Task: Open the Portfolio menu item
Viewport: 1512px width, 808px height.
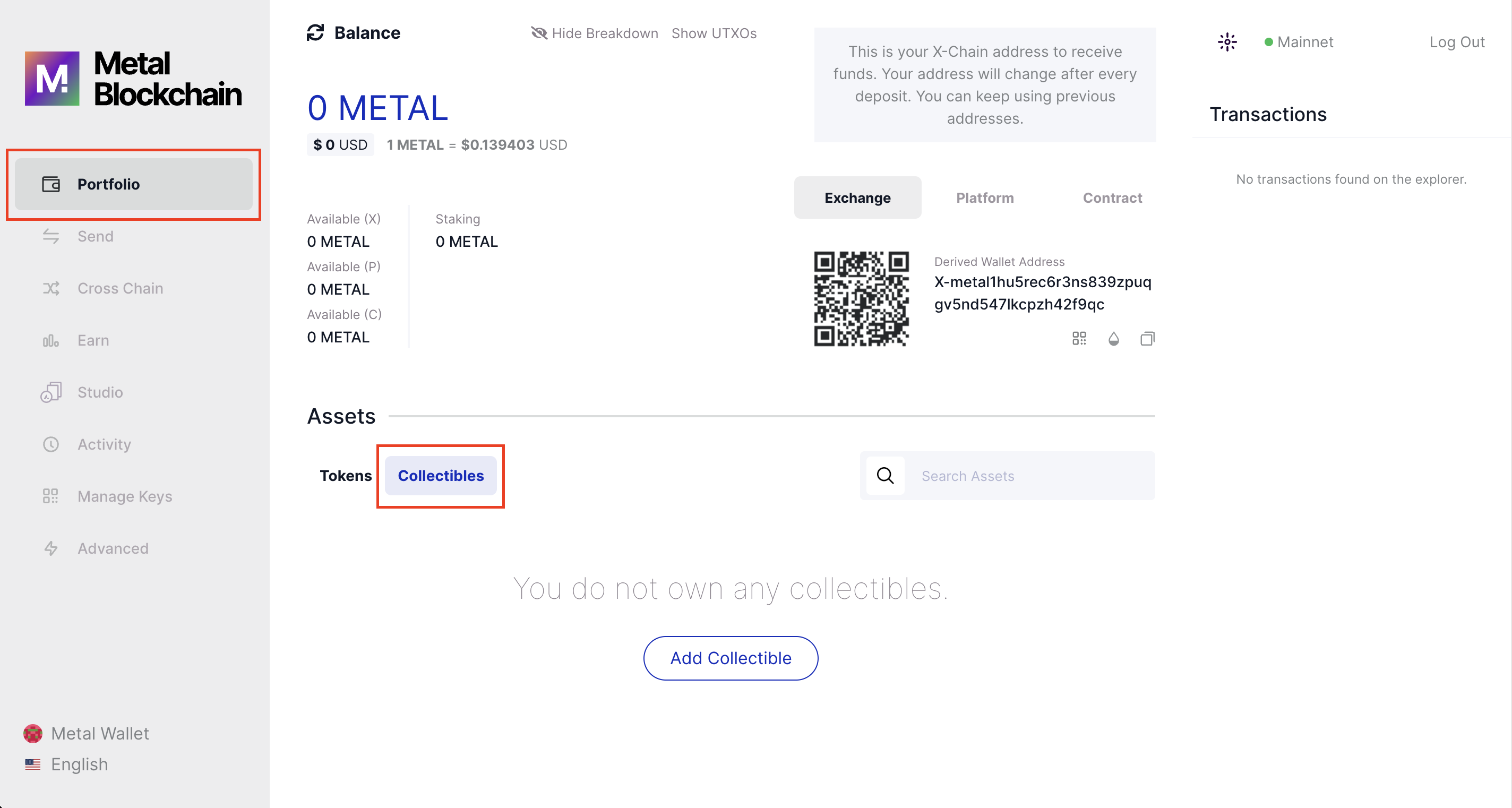Action: [x=133, y=184]
